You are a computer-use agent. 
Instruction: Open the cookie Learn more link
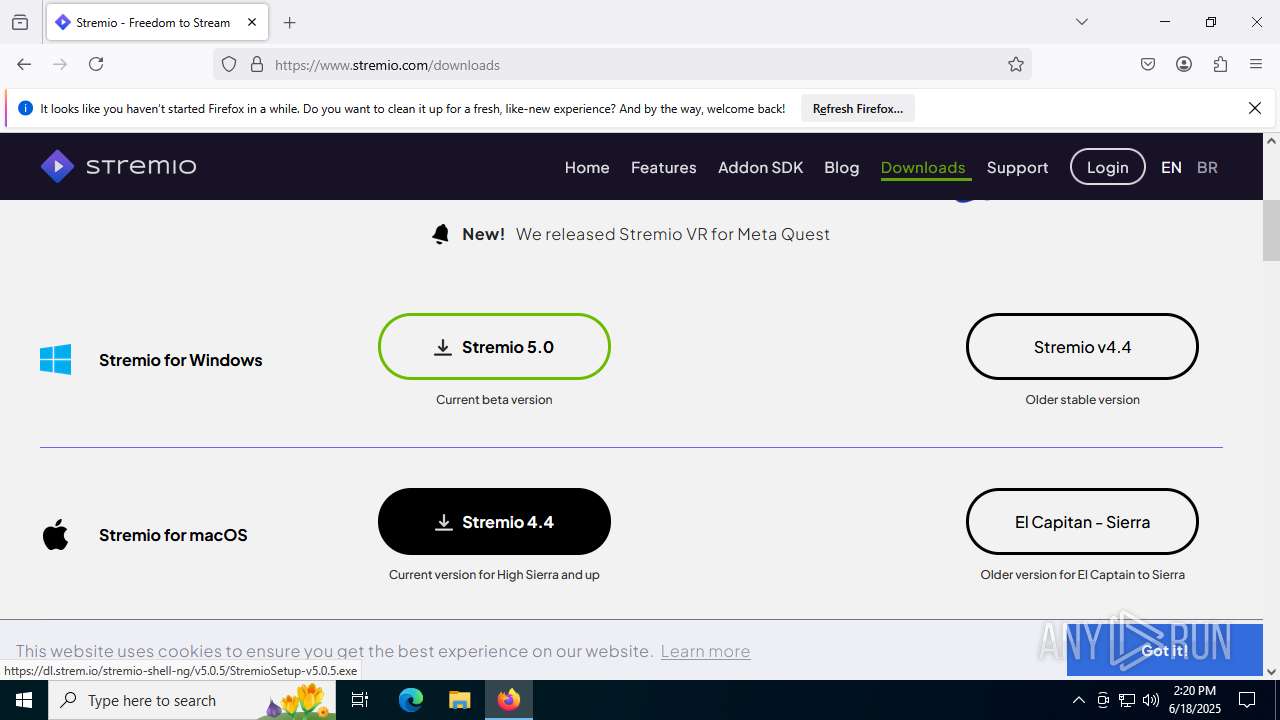coord(705,651)
